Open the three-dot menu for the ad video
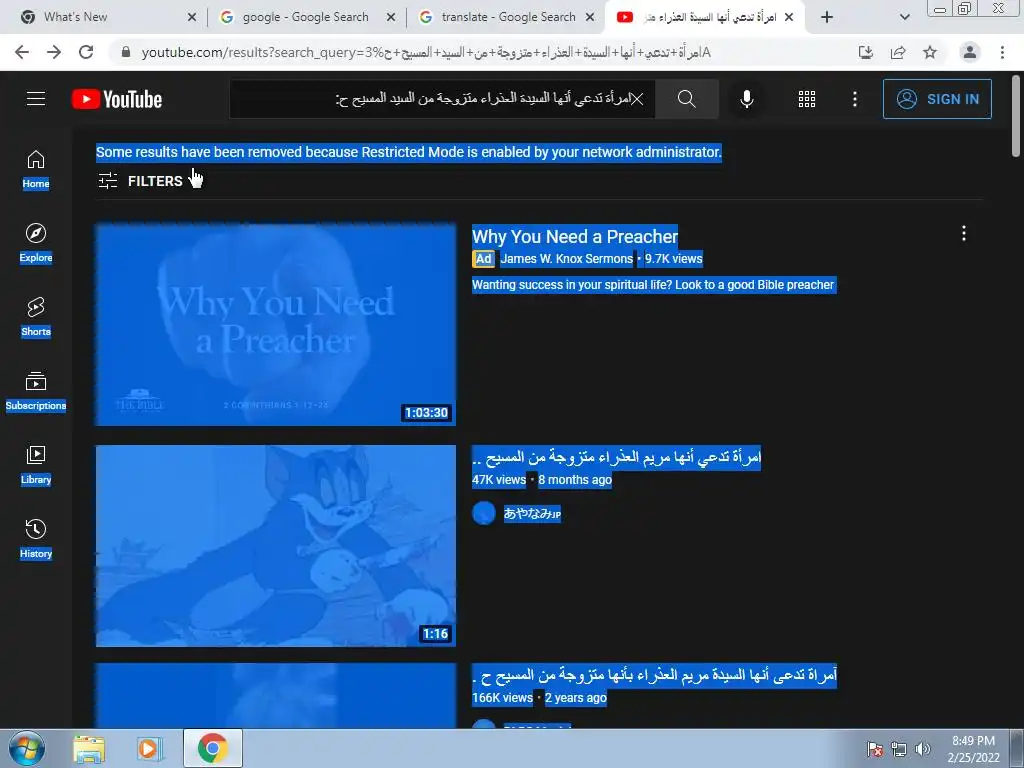1024x768 pixels. [x=964, y=234]
